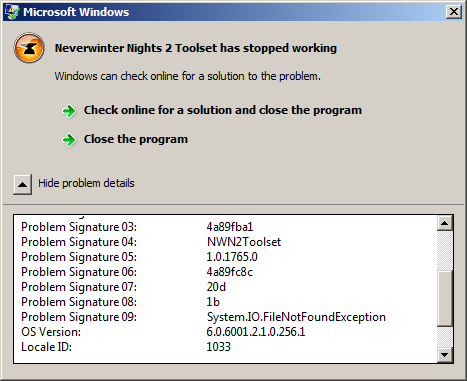Screen dimensions: 467x381
Task: Click green arrow beside Check online option
Action: (x=69, y=111)
